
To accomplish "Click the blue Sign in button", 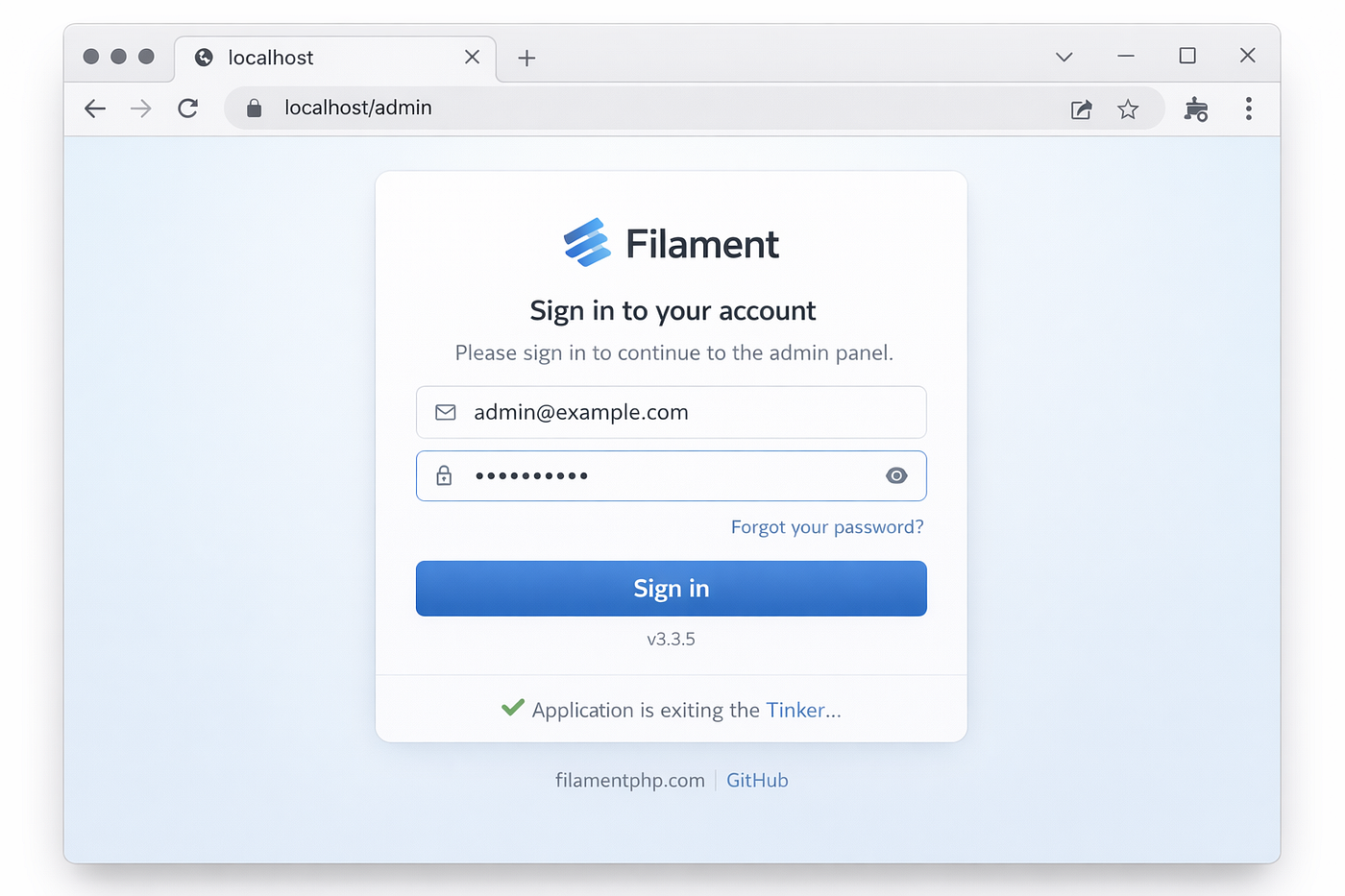I will (672, 589).
